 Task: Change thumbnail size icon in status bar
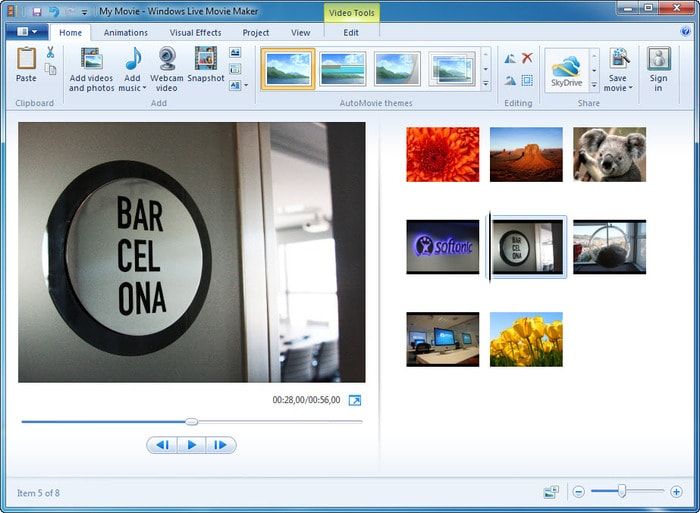(551, 492)
